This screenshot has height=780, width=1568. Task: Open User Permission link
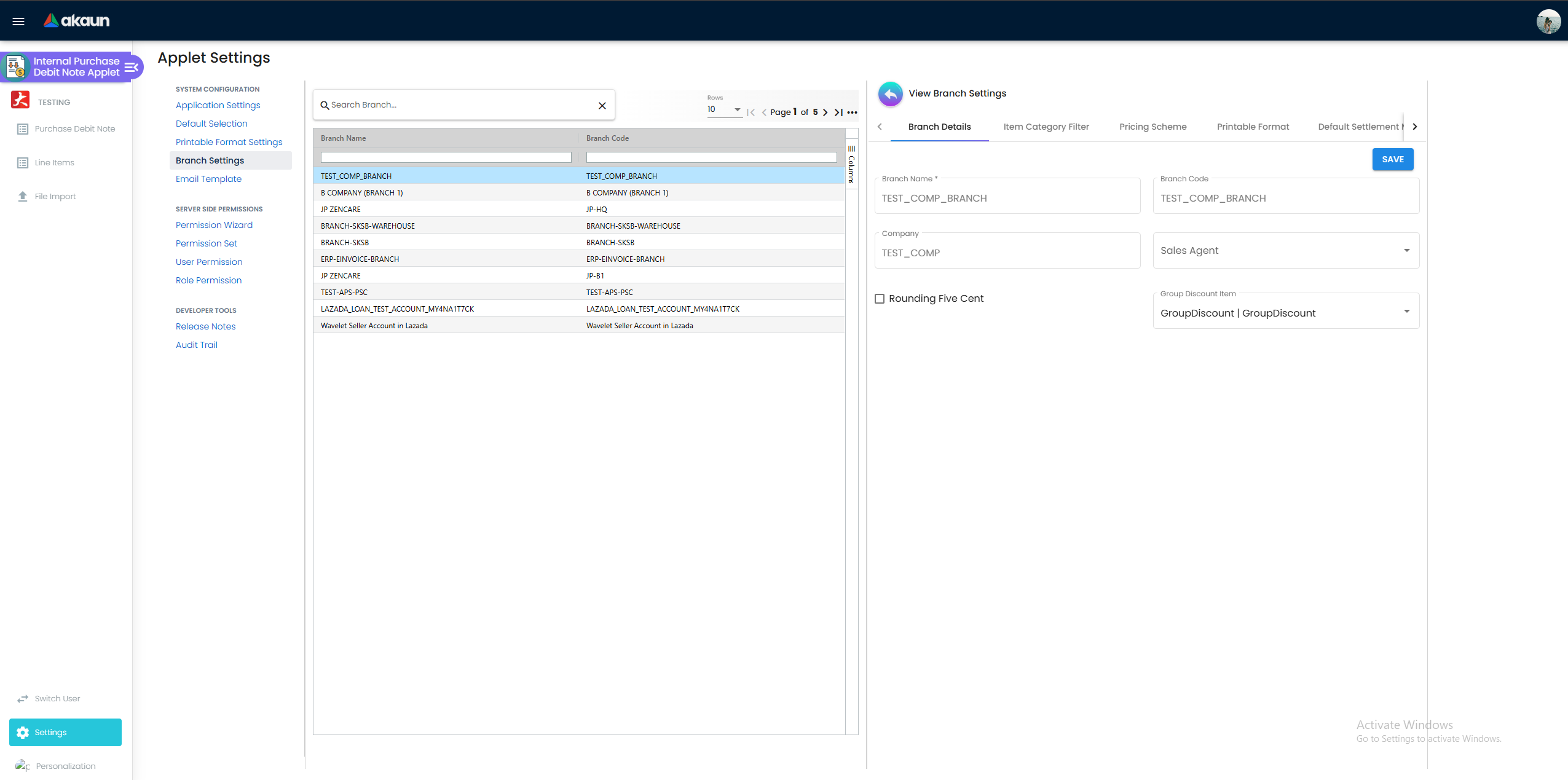[x=209, y=262]
